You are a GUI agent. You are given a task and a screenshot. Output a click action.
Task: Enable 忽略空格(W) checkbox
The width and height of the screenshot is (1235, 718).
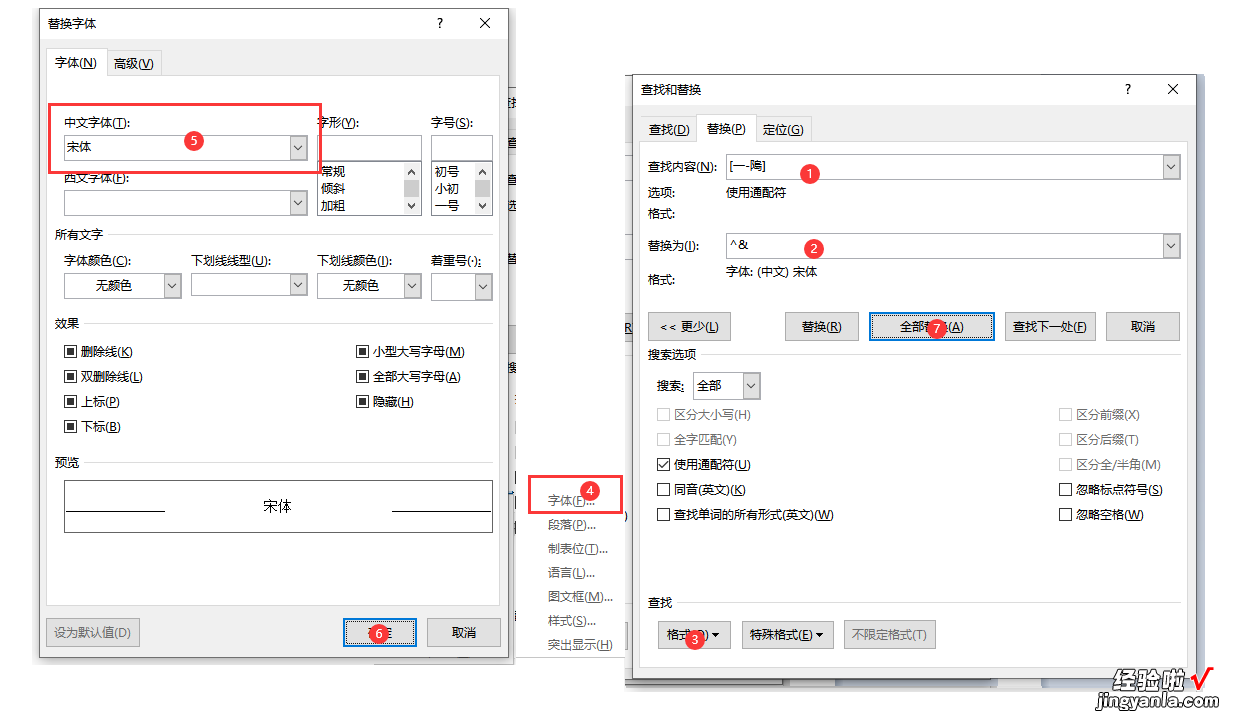click(1066, 515)
